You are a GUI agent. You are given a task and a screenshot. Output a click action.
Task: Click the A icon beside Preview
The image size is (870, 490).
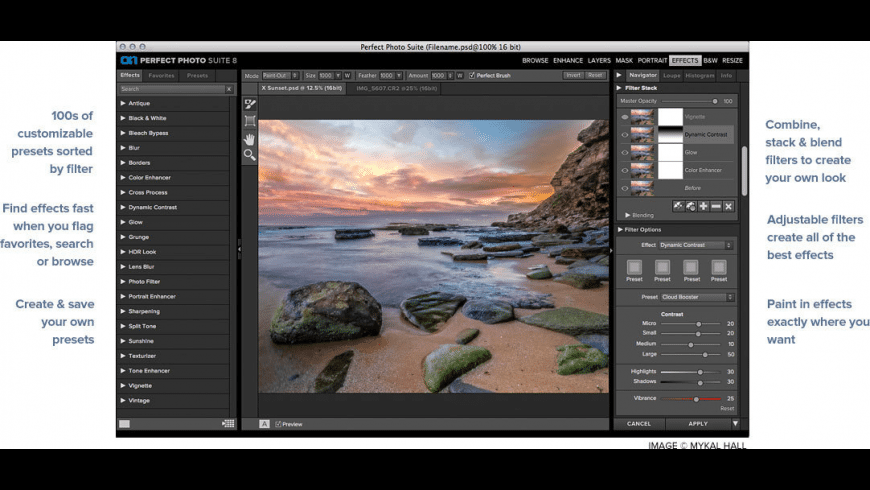pos(264,424)
